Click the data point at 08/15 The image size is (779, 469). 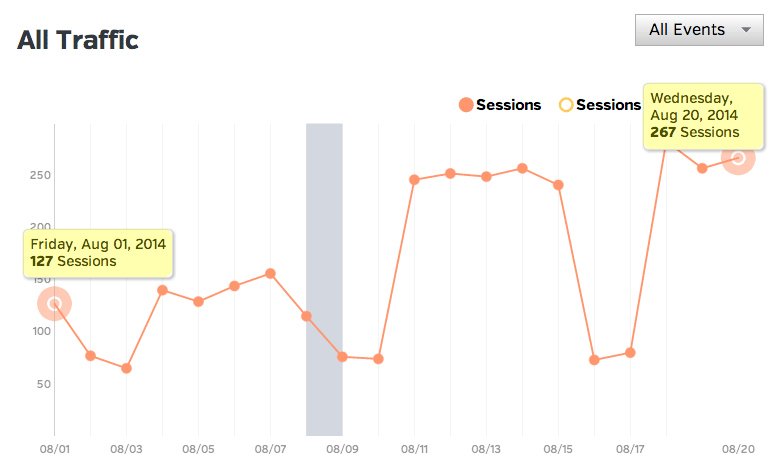point(558,185)
